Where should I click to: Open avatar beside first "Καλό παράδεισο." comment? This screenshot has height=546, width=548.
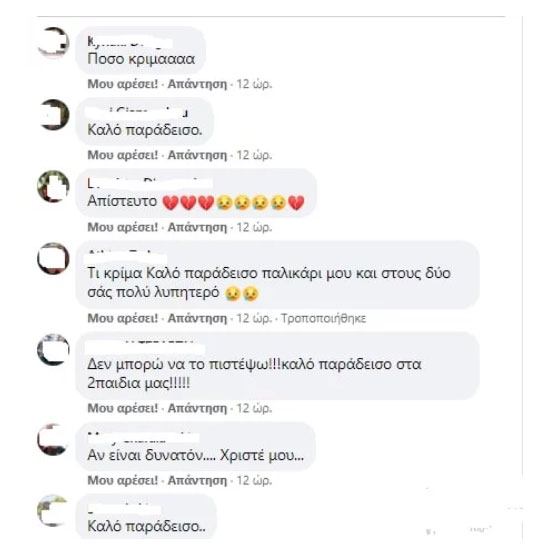[53, 115]
